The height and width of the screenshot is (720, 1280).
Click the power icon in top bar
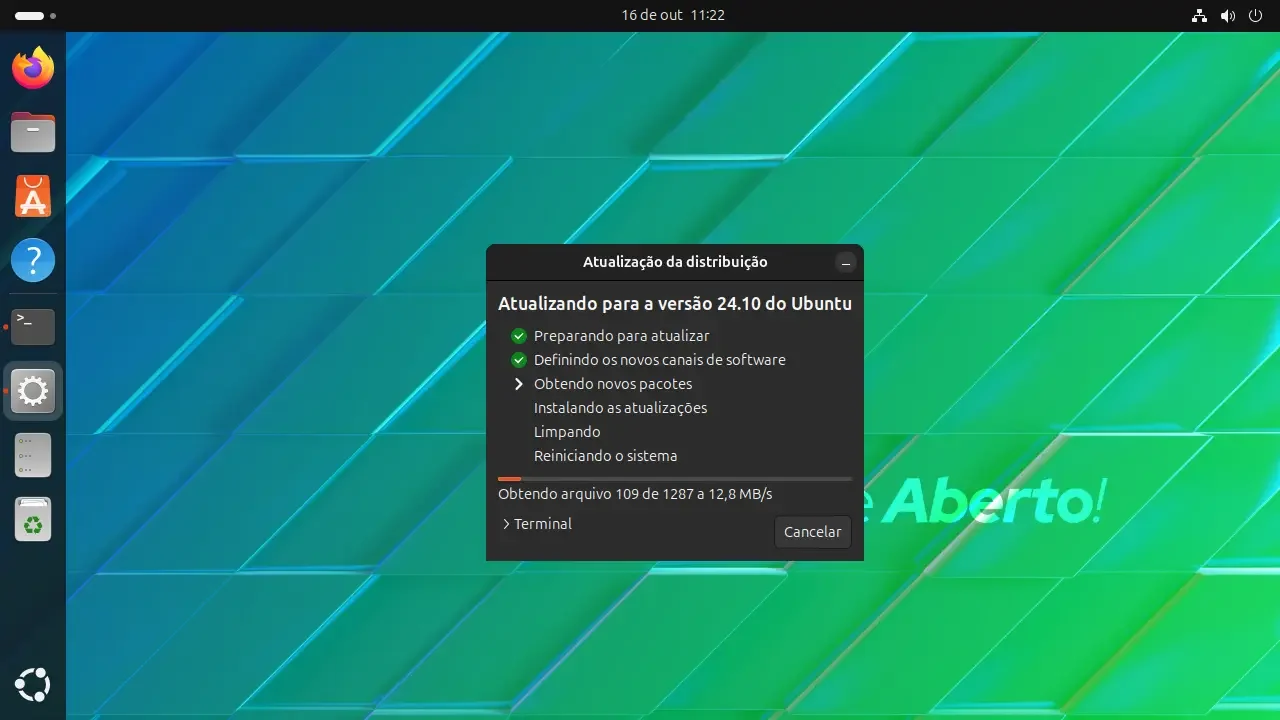[1255, 16]
